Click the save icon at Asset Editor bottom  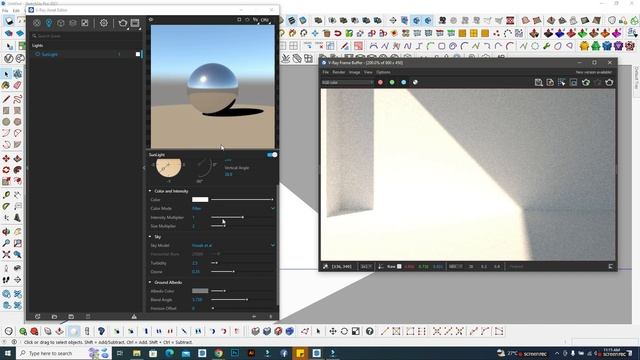71,316
